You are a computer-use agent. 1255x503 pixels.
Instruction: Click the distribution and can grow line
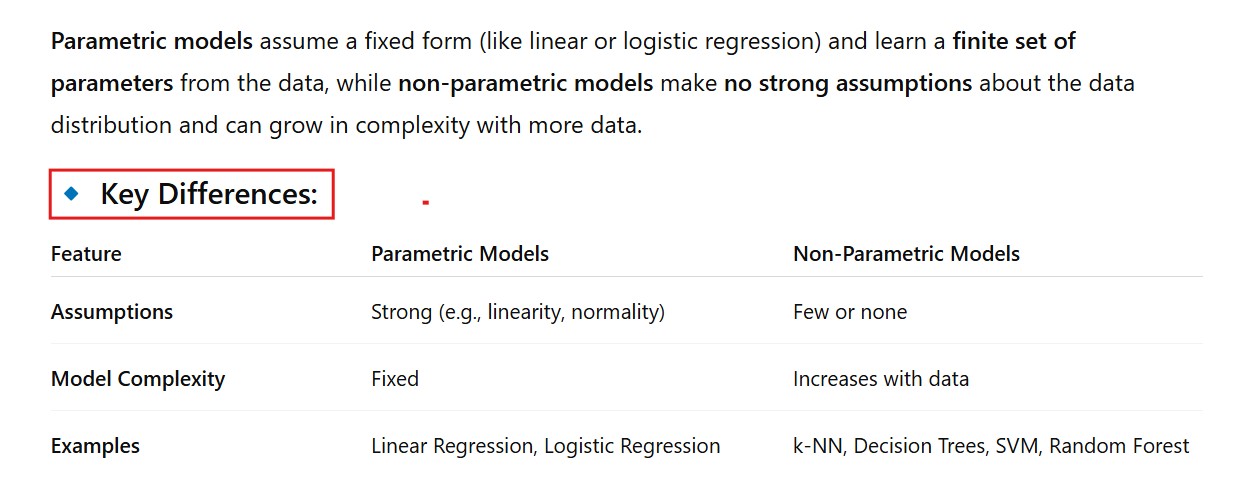(x=346, y=127)
